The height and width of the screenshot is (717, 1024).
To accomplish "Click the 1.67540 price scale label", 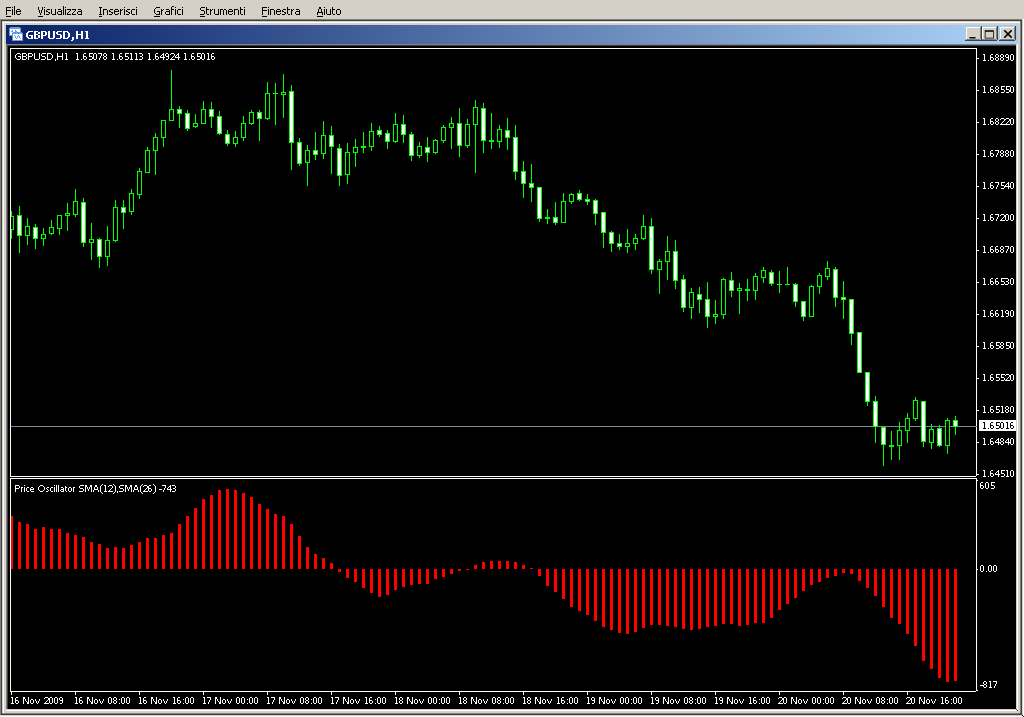I will 999,185.
